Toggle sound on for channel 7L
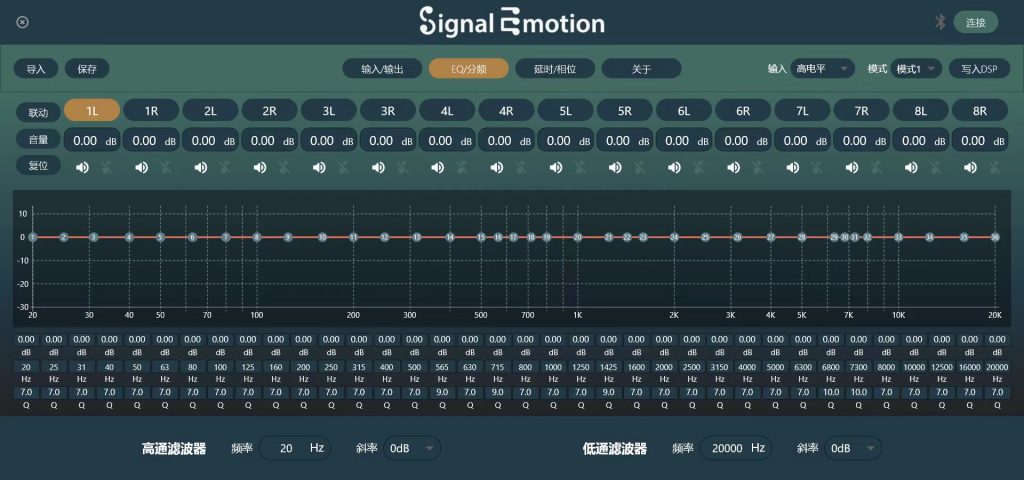The image size is (1024, 480). [x=793, y=168]
